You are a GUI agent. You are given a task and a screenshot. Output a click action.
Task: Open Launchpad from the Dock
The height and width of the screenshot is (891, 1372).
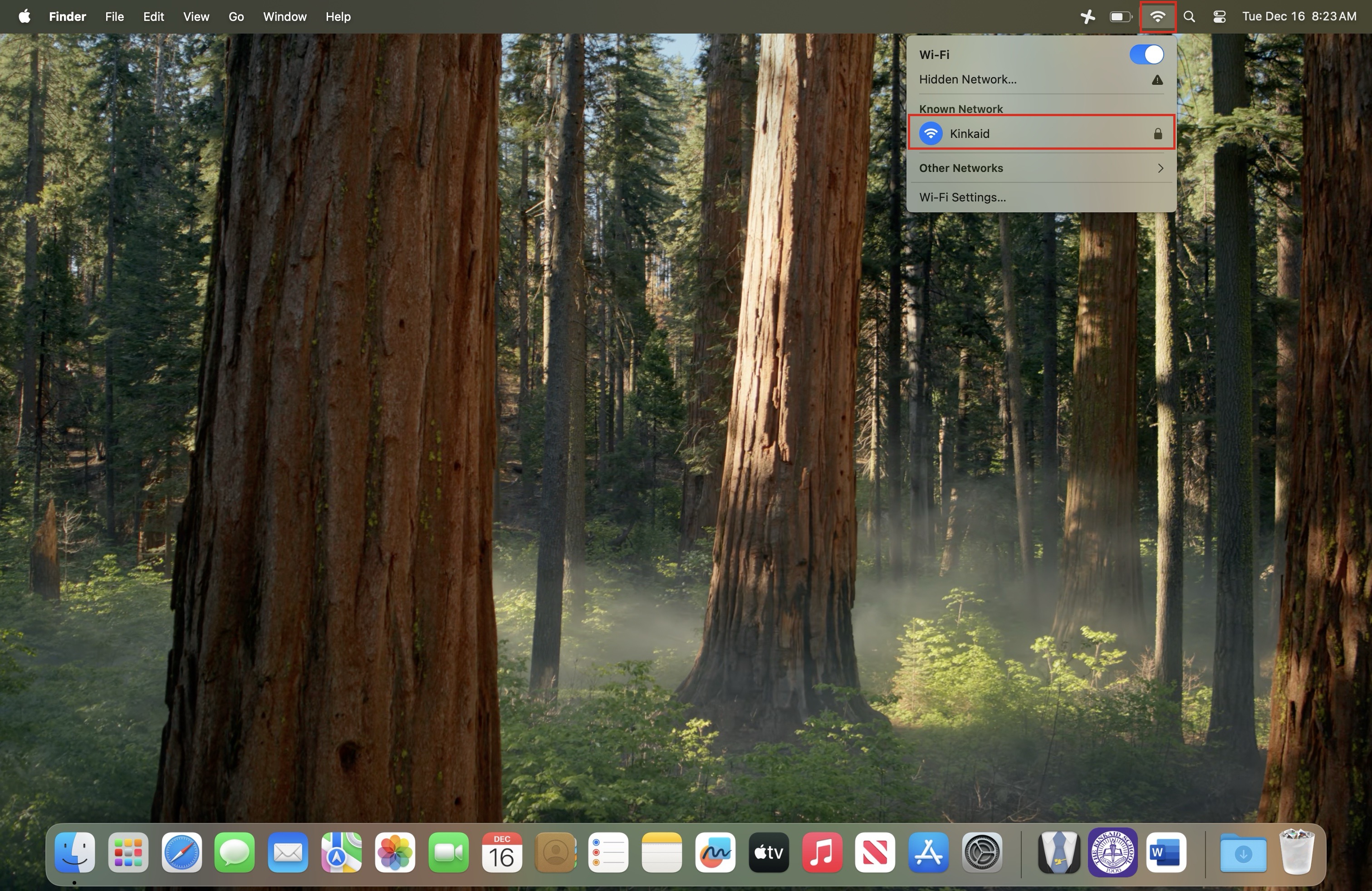click(128, 852)
